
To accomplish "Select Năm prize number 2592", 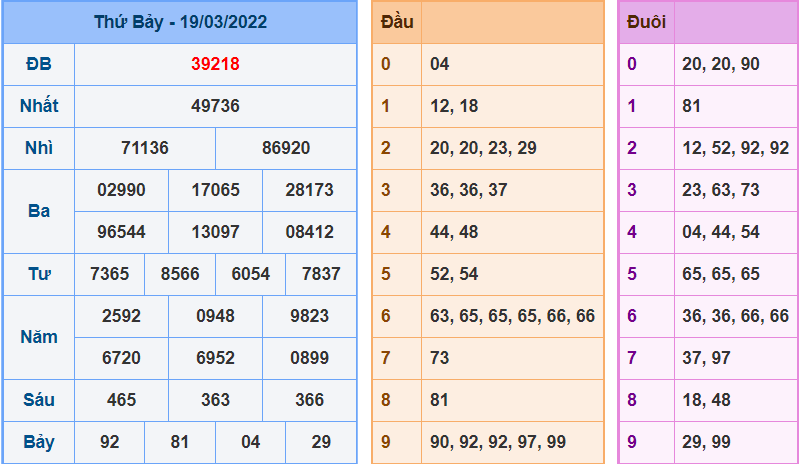I will click(x=121, y=316).
